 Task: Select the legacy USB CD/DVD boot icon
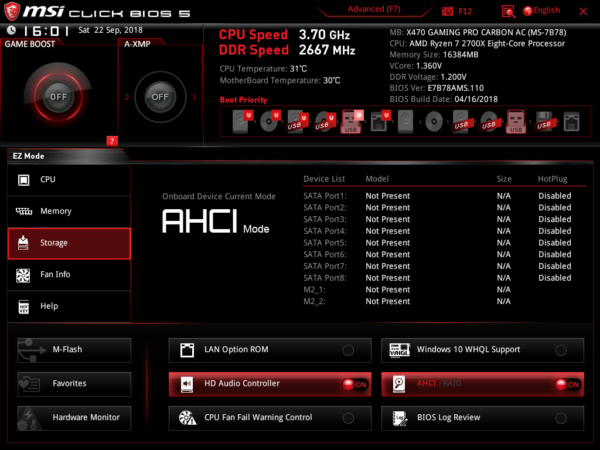[x=489, y=122]
